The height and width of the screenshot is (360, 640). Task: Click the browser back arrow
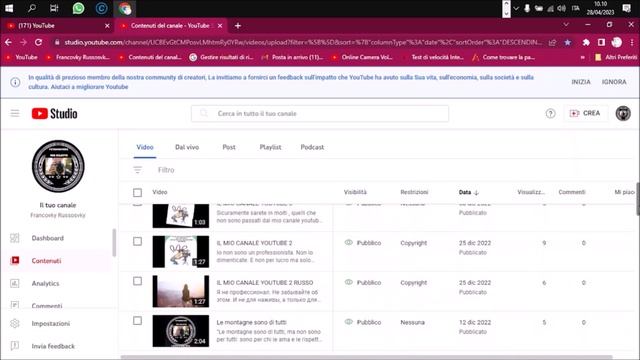tap(8, 42)
